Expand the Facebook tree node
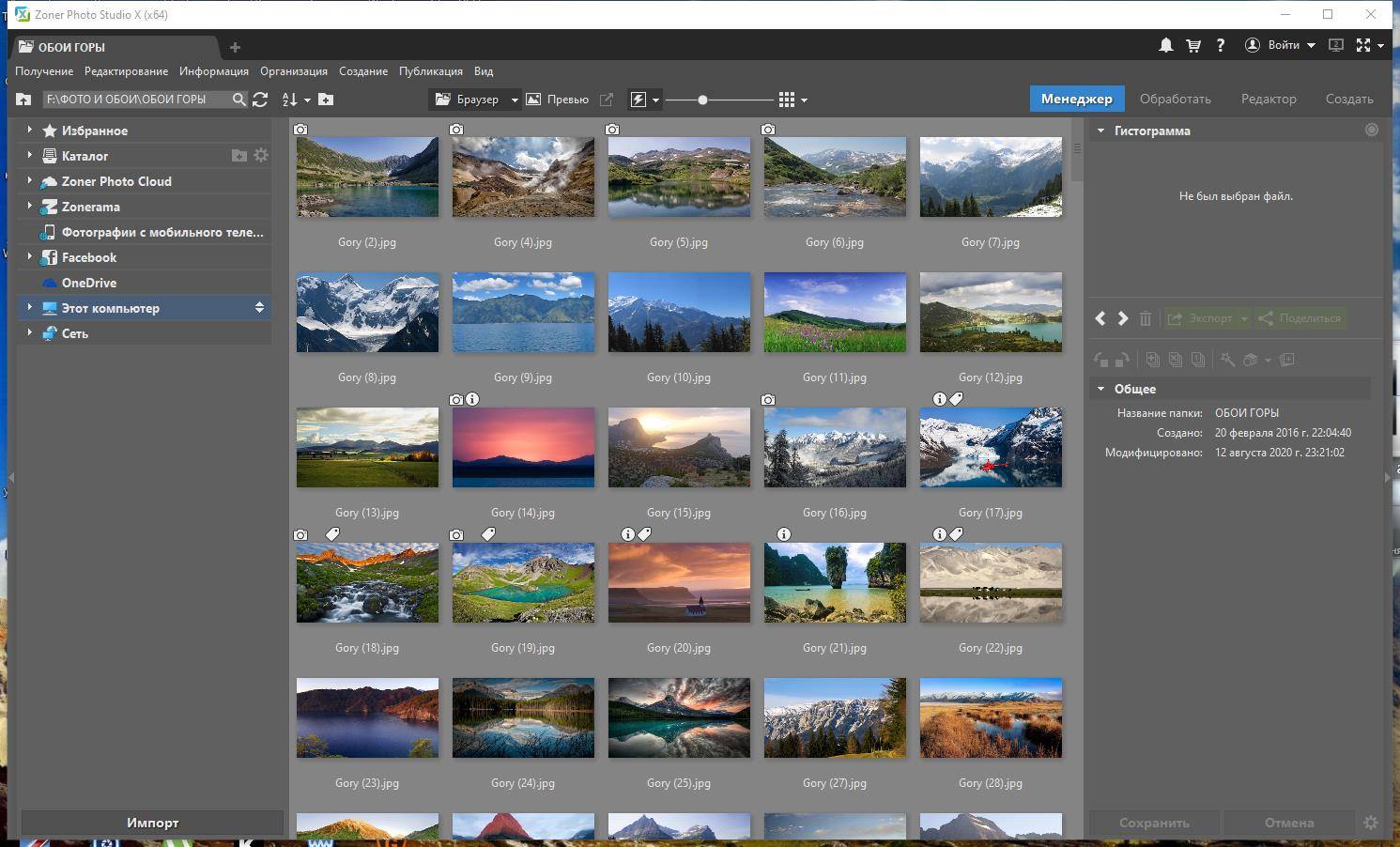1400x847 pixels. click(x=29, y=256)
